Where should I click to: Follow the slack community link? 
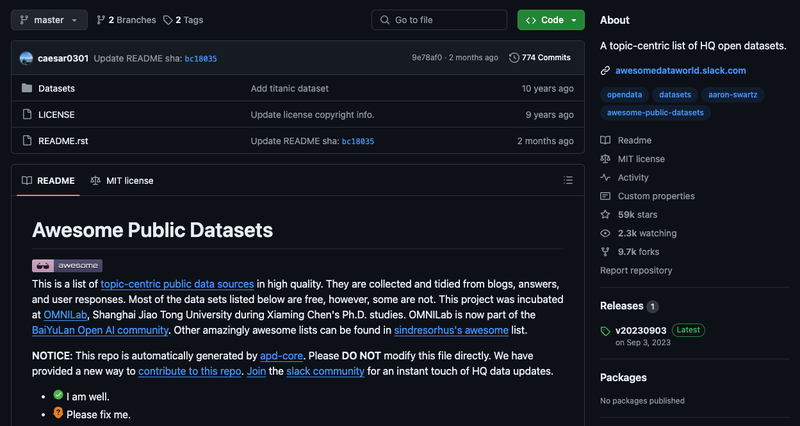tap(325, 371)
